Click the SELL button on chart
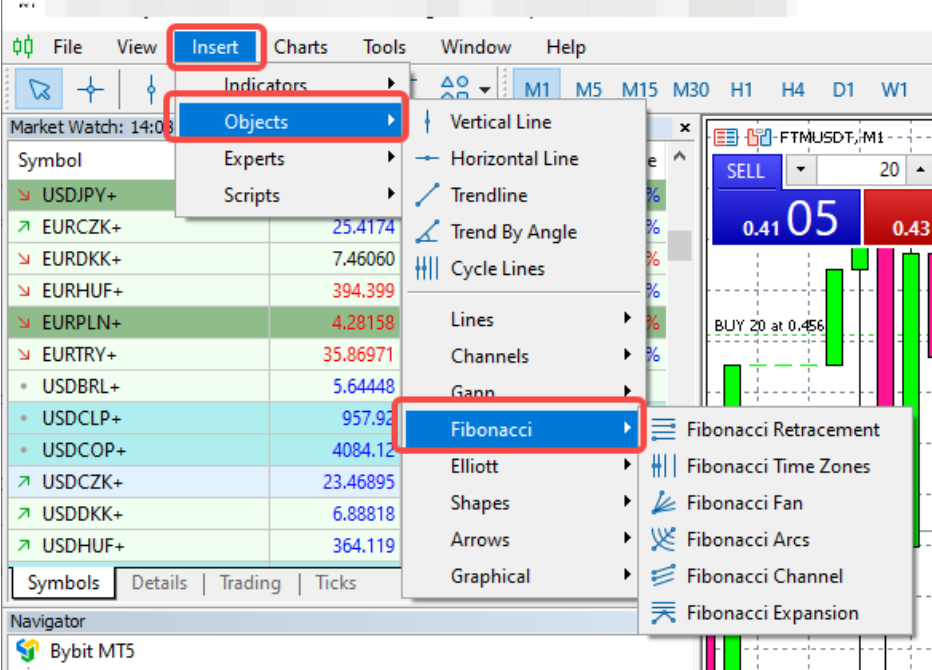 tap(745, 170)
